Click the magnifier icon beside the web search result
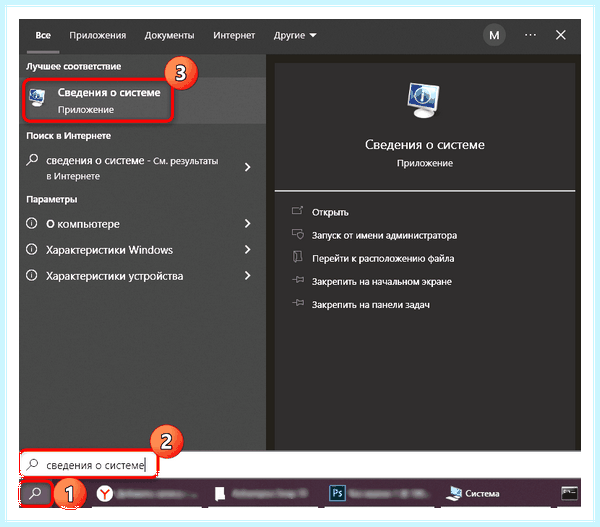Screen dimensions: 600x527 [x=33, y=160]
